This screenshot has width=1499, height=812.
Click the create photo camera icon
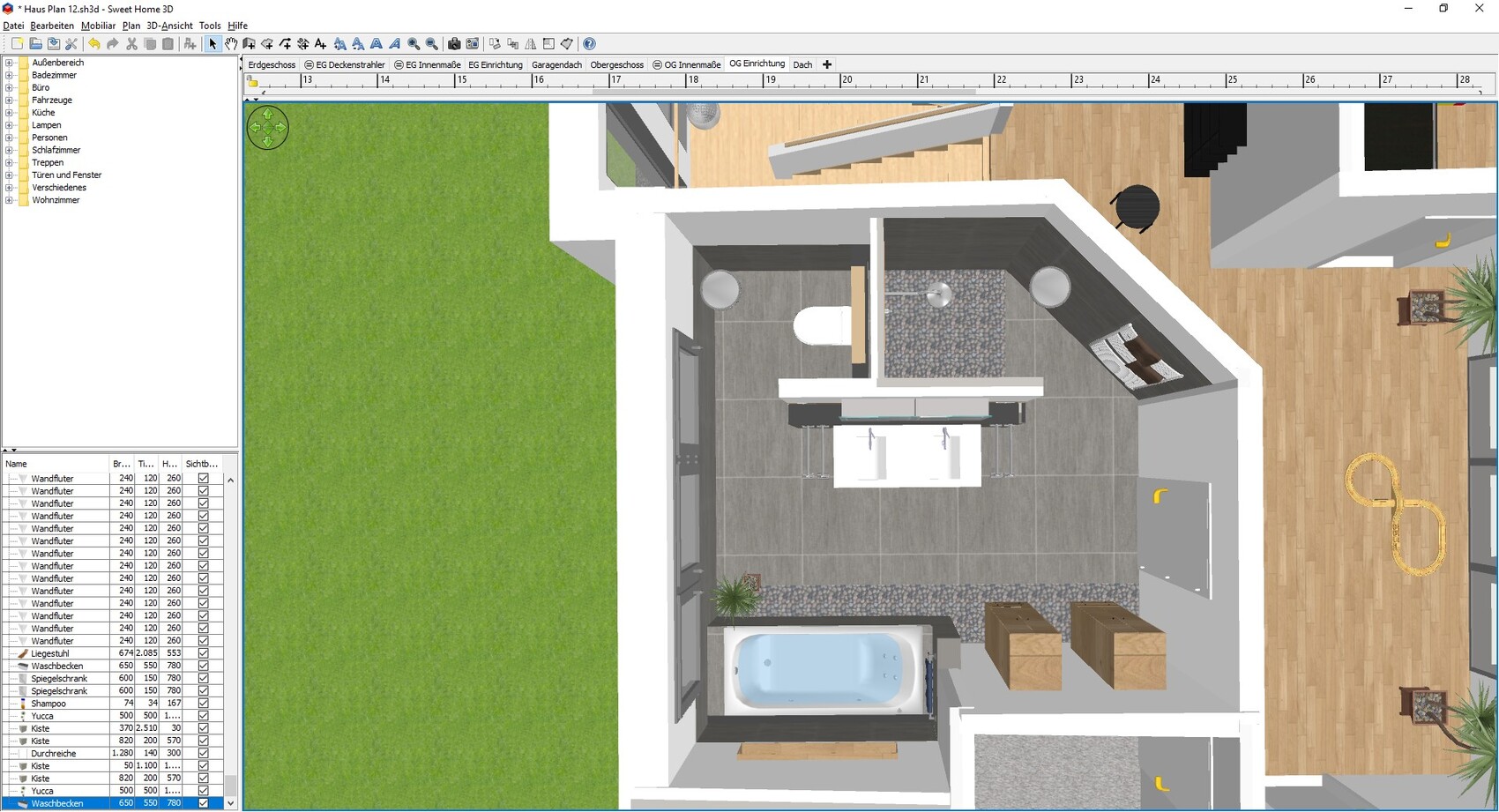point(454,44)
